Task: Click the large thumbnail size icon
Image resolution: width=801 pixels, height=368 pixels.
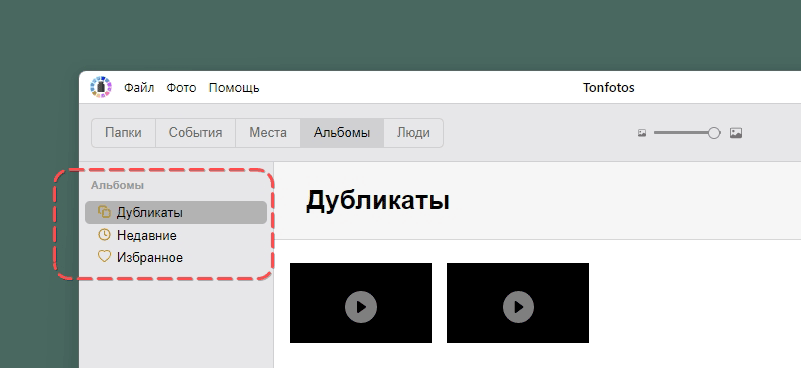Action: [x=736, y=133]
